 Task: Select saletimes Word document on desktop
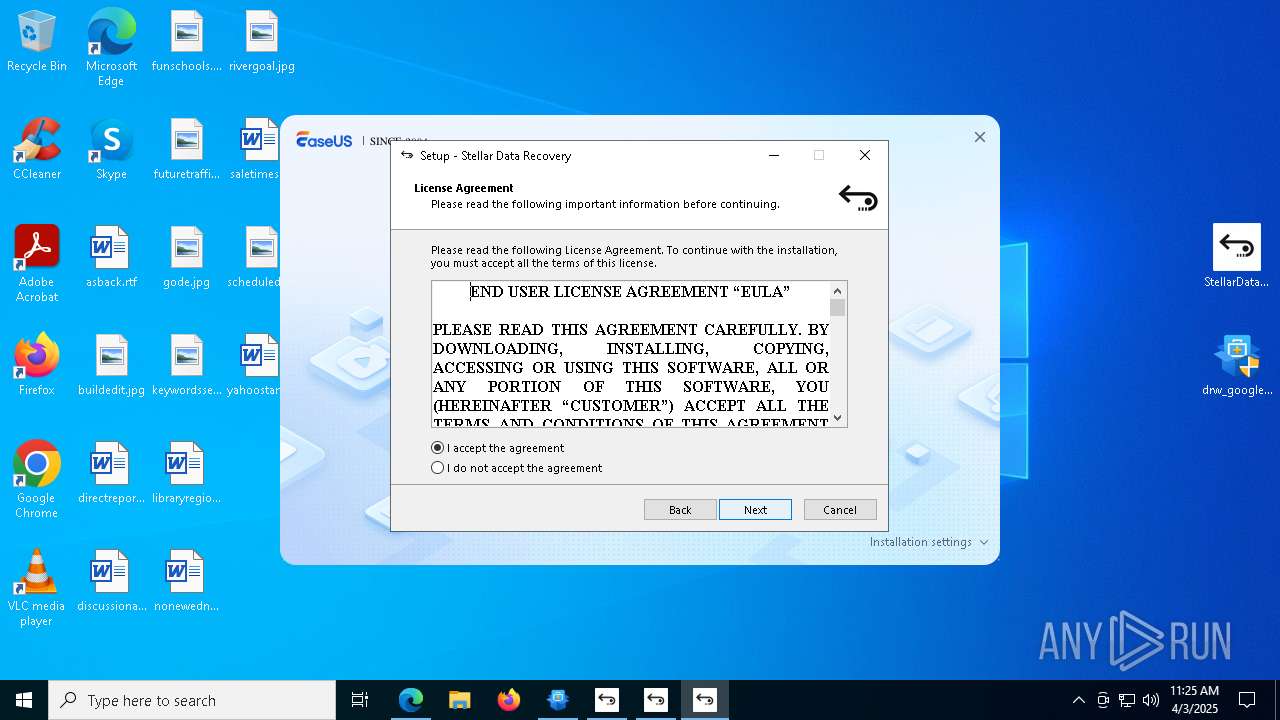click(255, 150)
